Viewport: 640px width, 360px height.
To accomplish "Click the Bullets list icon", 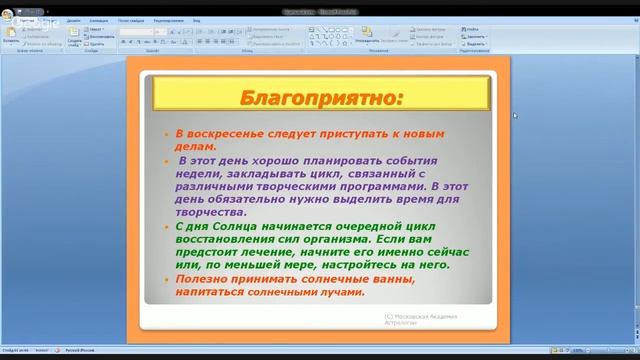I will 200,32.
